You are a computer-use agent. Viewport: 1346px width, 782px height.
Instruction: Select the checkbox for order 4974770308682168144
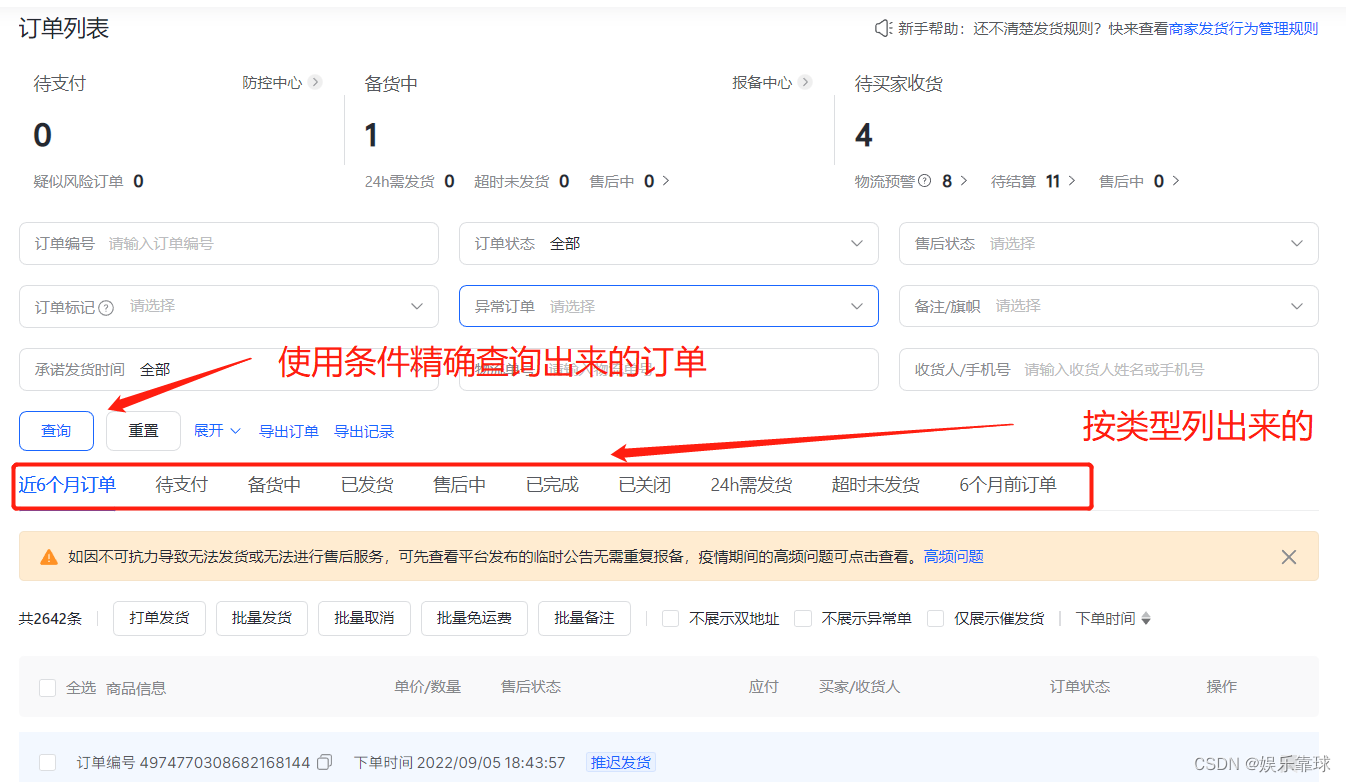(x=47, y=762)
